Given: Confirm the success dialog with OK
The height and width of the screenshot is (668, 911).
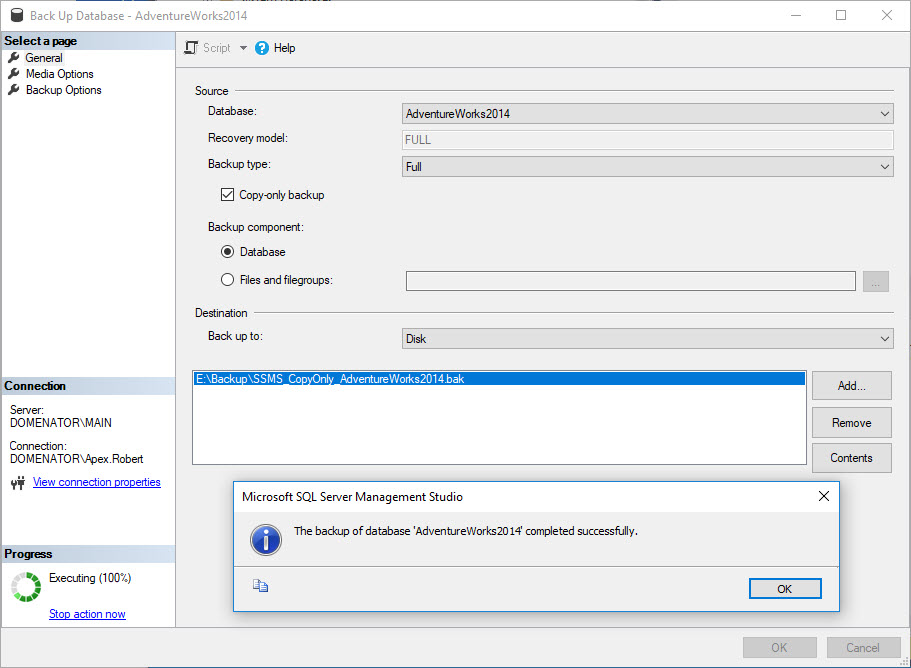Looking at the screenshot, I should tap(785, 588).
